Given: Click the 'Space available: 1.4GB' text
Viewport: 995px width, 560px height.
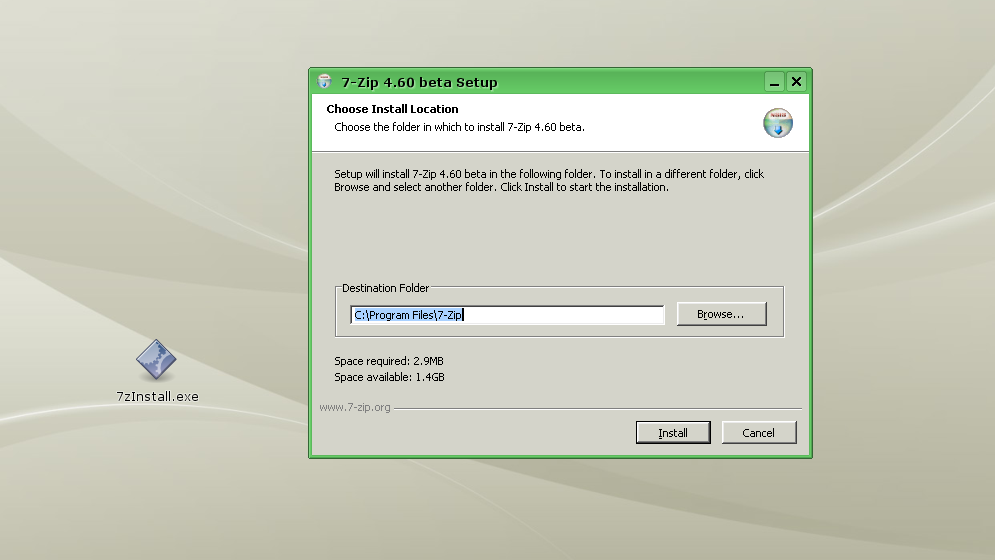Looking at the screenshot, I should 389,377.
